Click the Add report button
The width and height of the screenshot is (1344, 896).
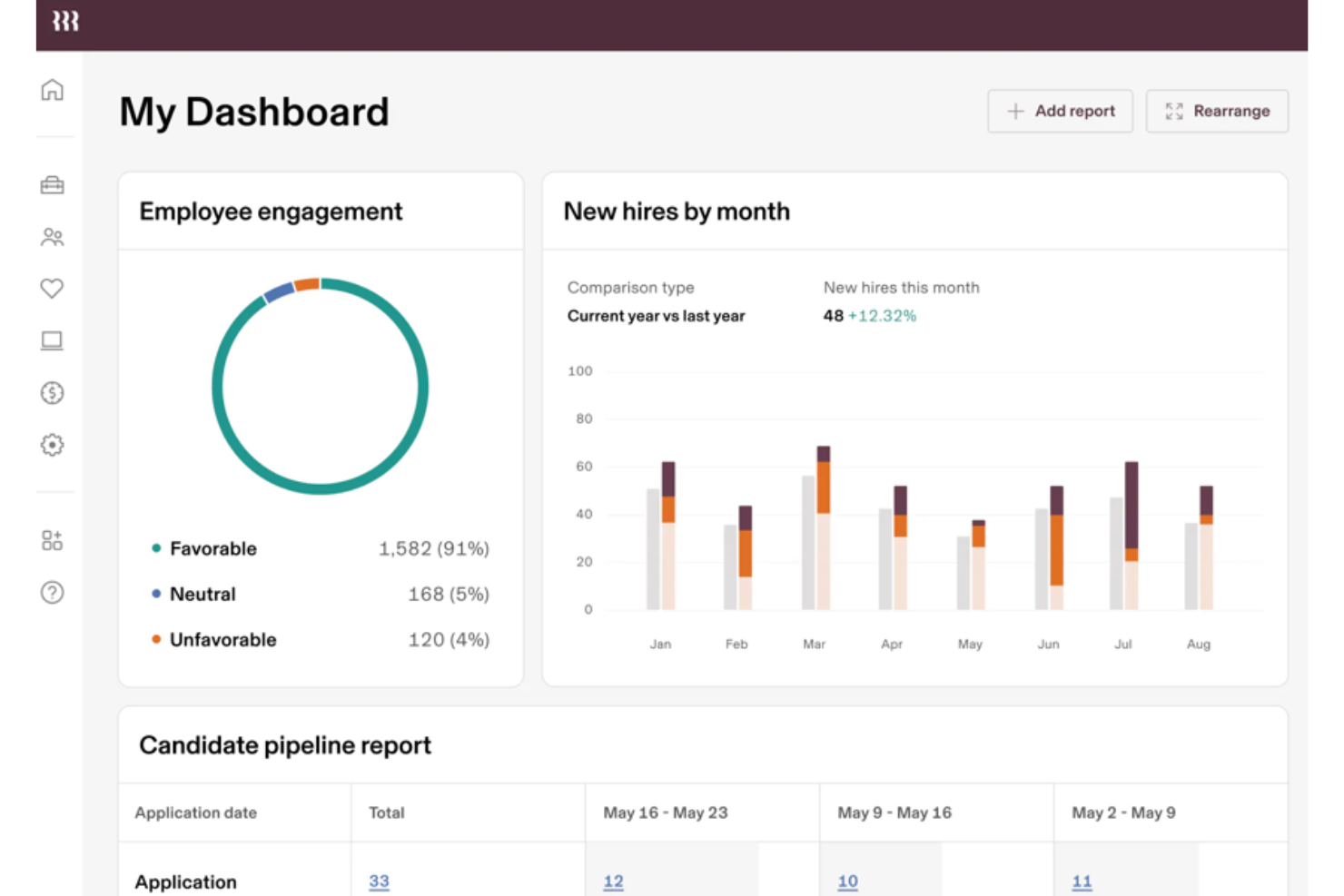click(1060, 111)
